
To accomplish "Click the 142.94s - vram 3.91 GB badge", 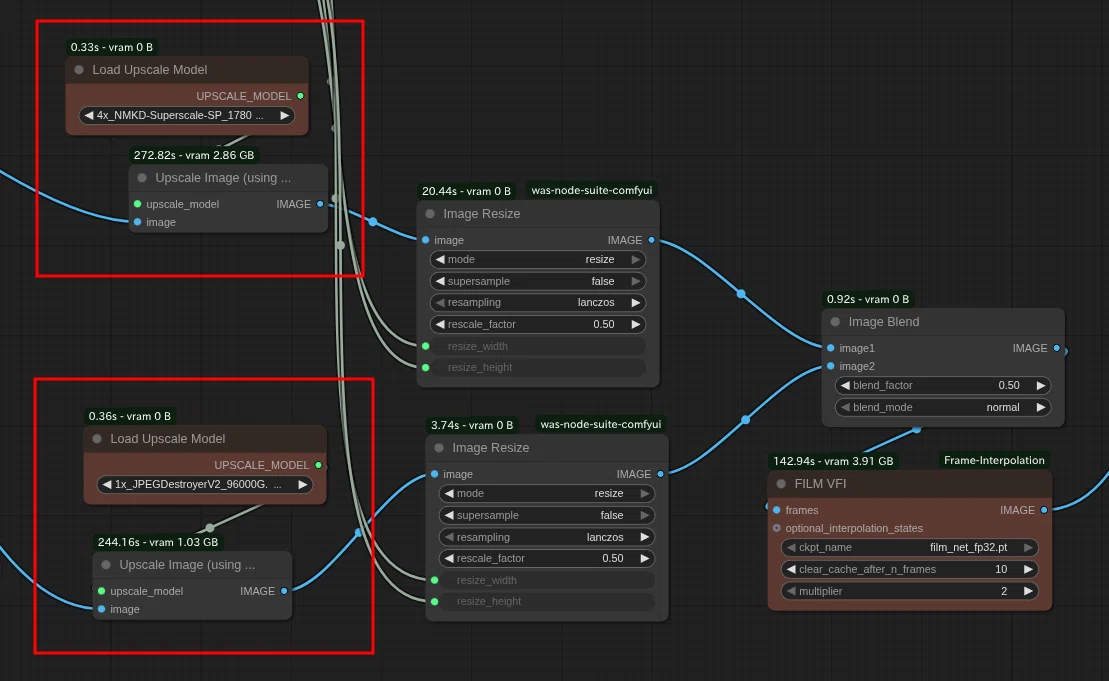I will click(833, 461).
